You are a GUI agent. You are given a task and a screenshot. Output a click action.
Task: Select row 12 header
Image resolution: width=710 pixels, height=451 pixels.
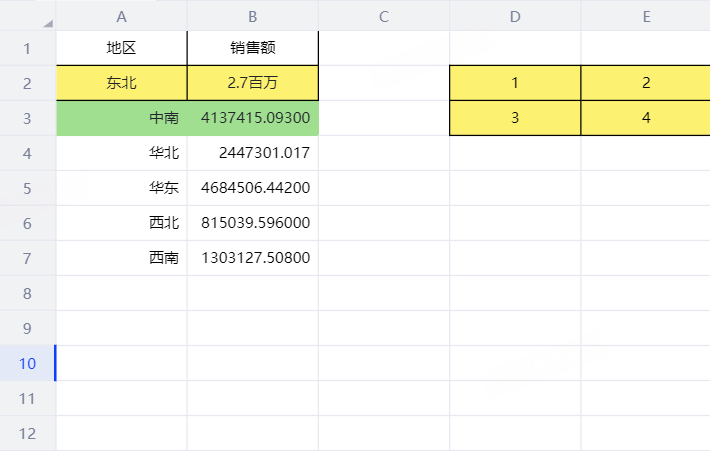tap(27, 433)
